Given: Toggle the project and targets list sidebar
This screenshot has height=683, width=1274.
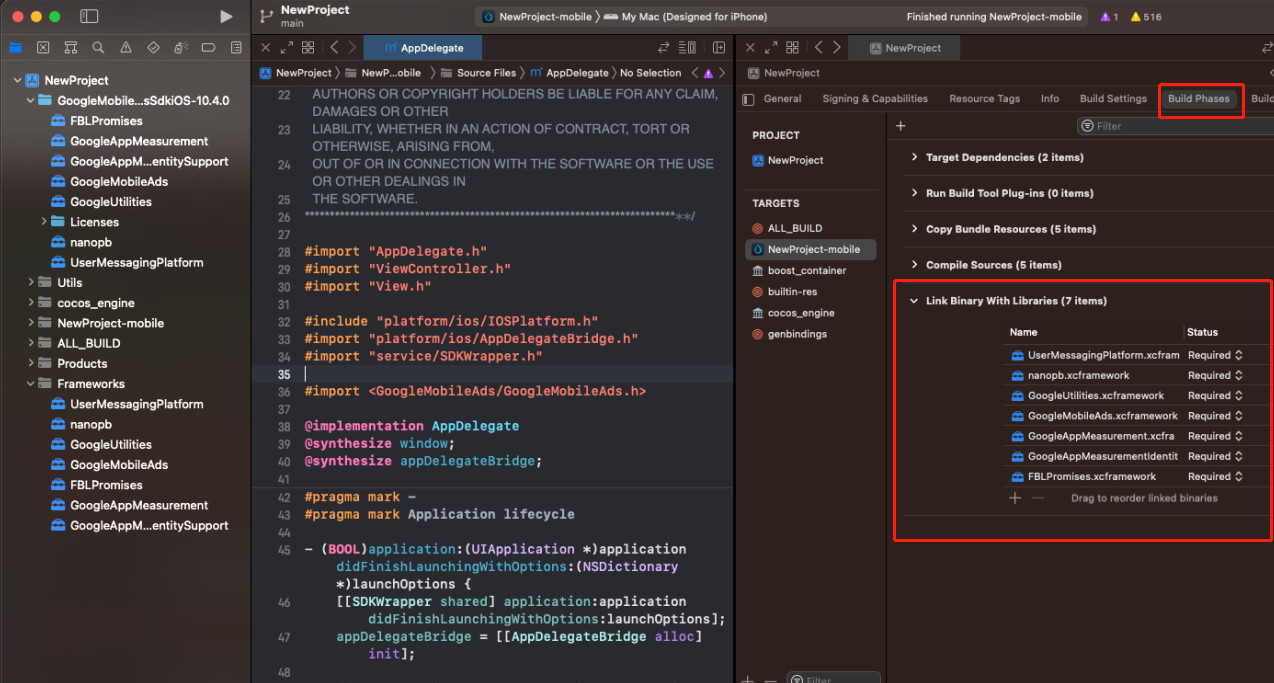Looking at the screenshot, I should tap(748, 99).
